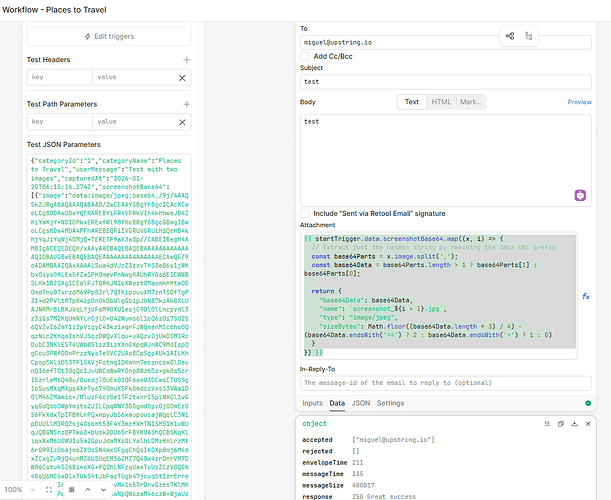Open the Settings tab
Image resolution: width=611 pixels, height=500 pixels.
point(390,403)
